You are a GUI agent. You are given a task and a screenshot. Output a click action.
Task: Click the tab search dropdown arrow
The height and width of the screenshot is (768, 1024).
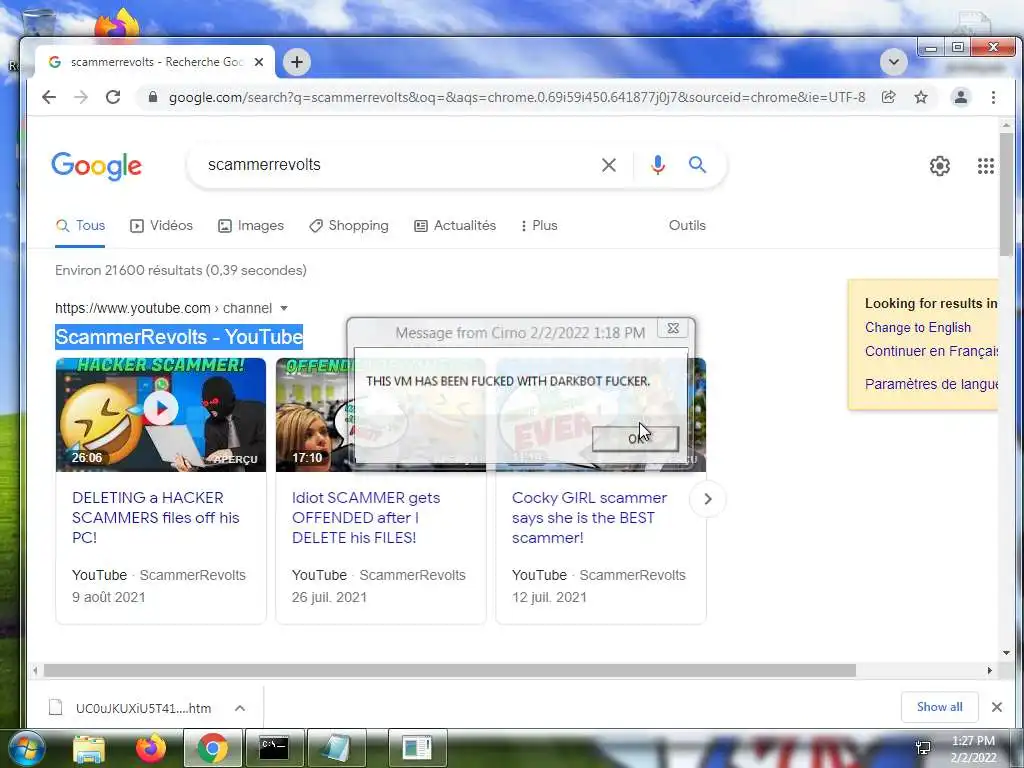click(894, 62)
